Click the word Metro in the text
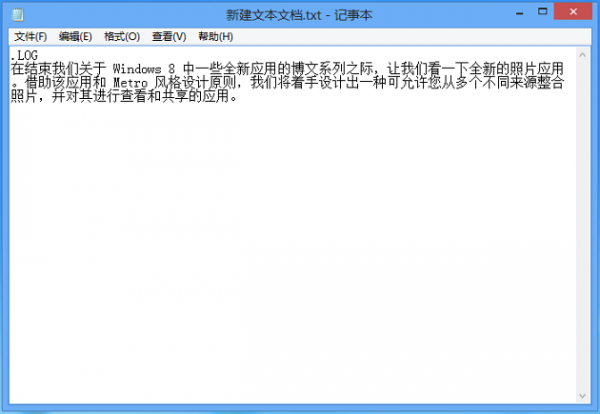The image size is (600, 414). pyautogui.click(x=130, y=83)
